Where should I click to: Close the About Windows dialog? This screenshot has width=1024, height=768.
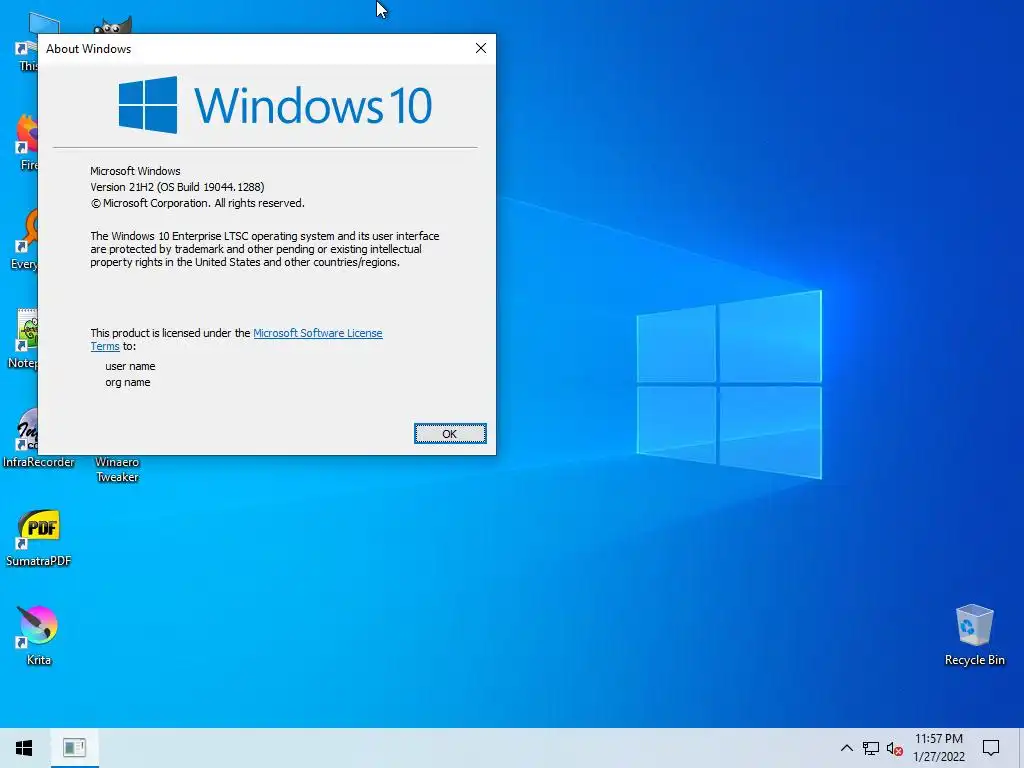(481, 48)
